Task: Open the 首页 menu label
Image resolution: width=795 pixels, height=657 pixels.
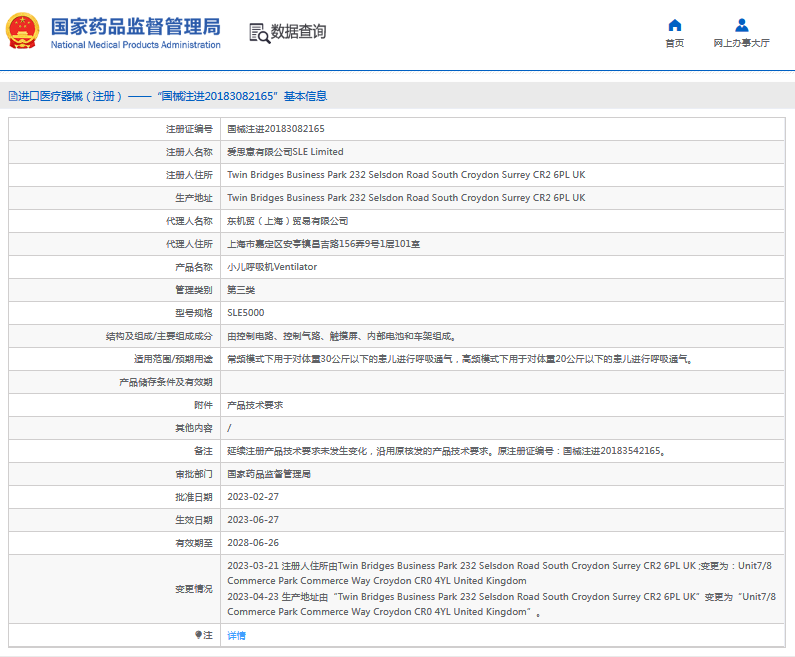Action: click(x=674, y=43)
